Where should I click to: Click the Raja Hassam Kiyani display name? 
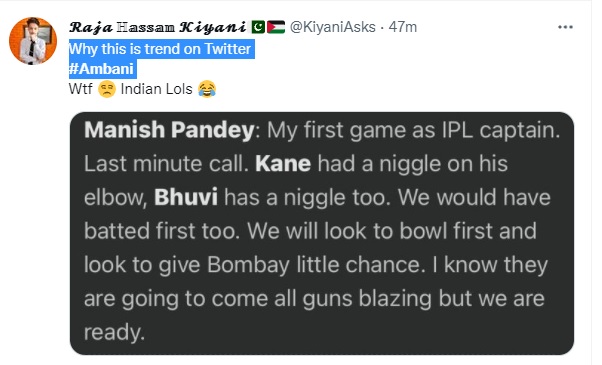point(157,27)
